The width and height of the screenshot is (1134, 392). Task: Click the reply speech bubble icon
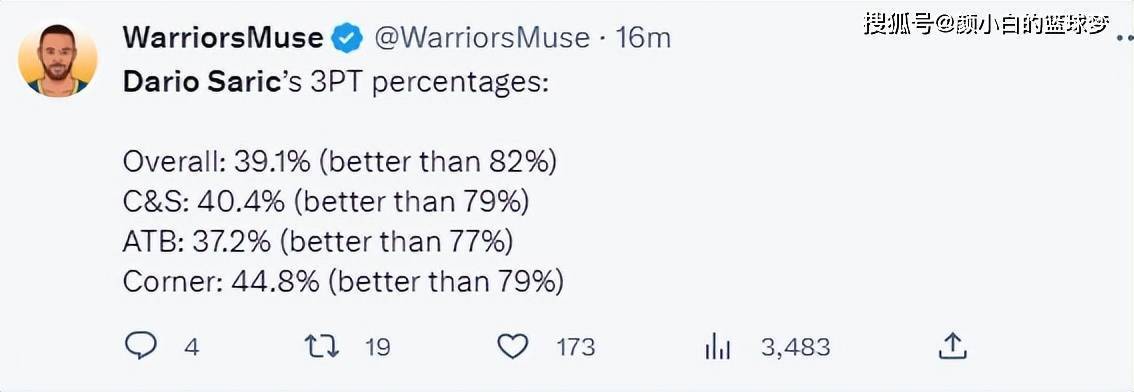coord(140,347)
